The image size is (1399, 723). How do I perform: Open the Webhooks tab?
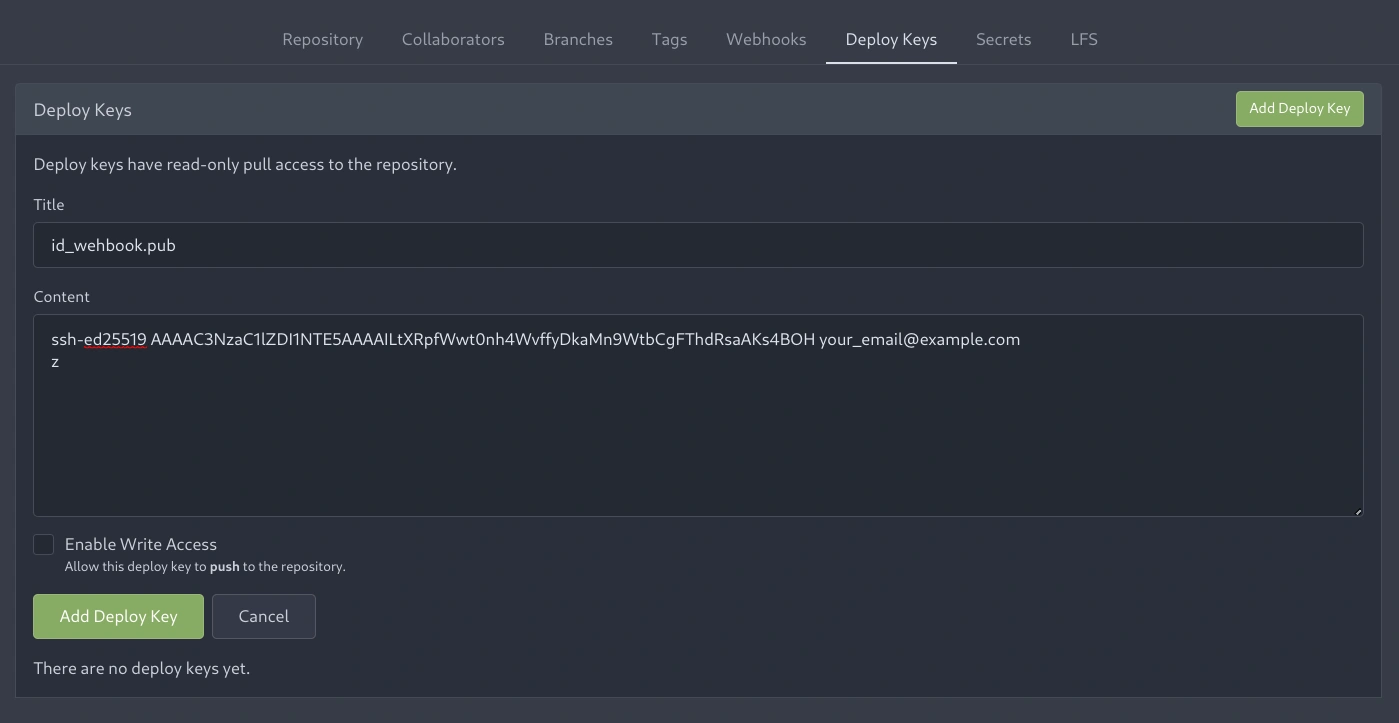[x=766, y=39]
